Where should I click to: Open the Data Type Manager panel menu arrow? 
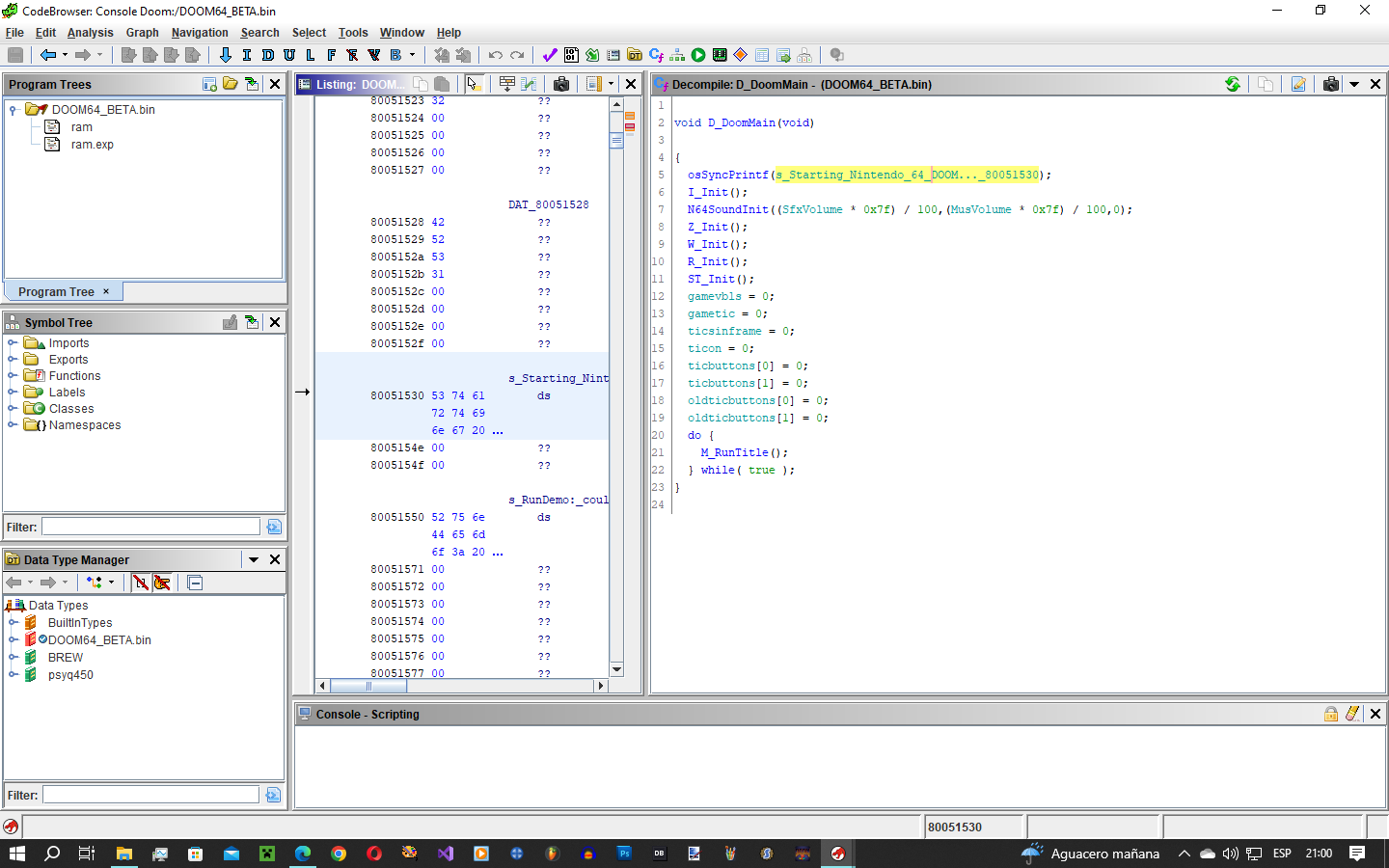pos(254,559)
